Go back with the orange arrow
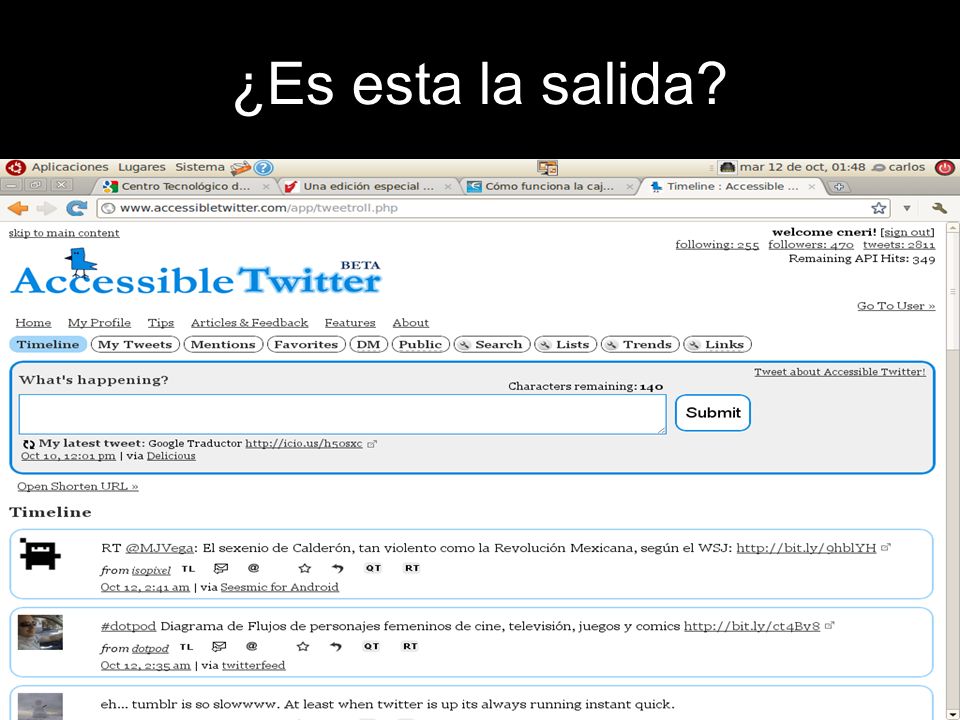The image size is (960, 720). pyautogui.click(x=18, y=208)
